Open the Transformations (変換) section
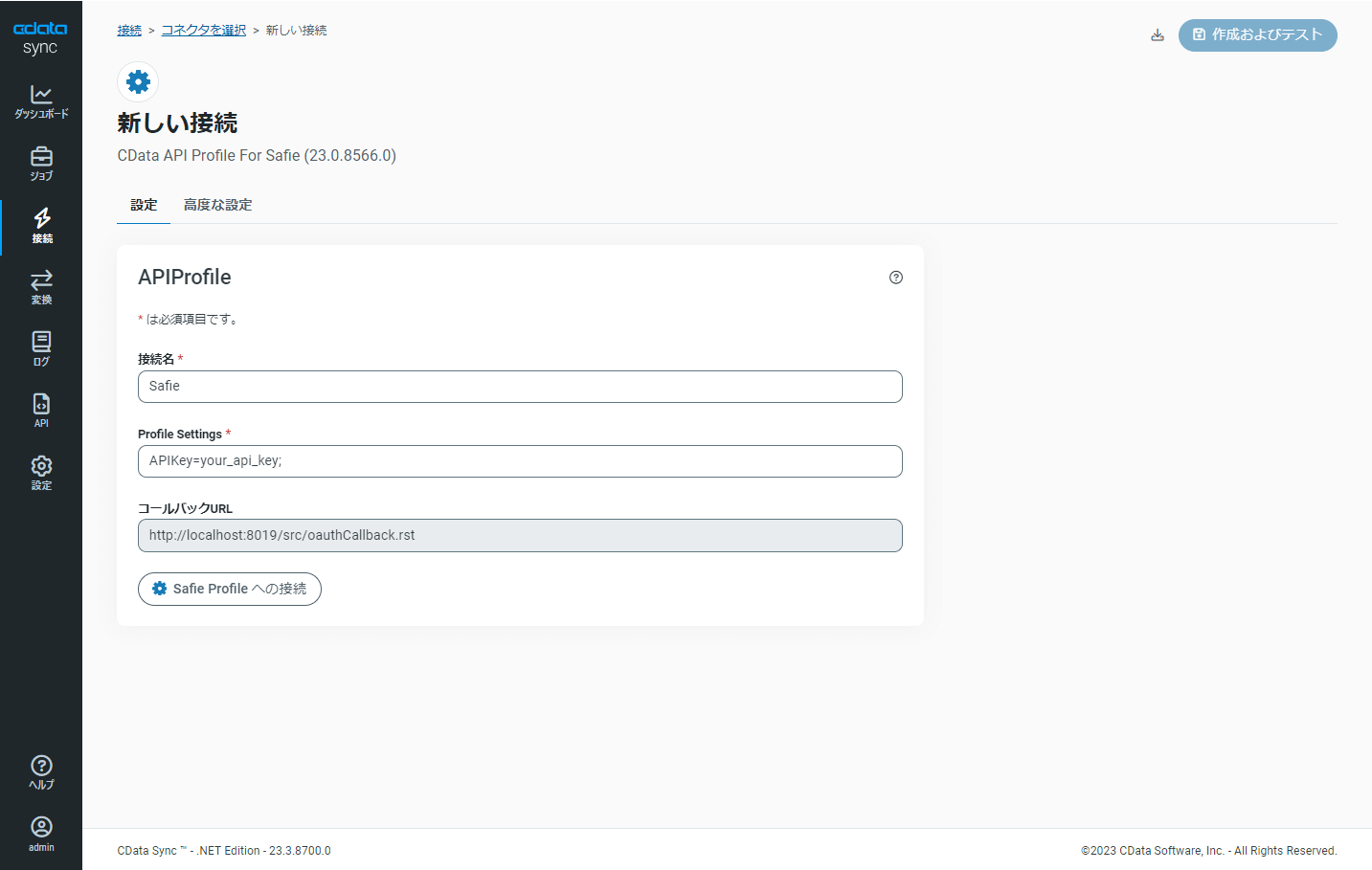This screenshot has width=1372, height=870. (x=41, y=287)
